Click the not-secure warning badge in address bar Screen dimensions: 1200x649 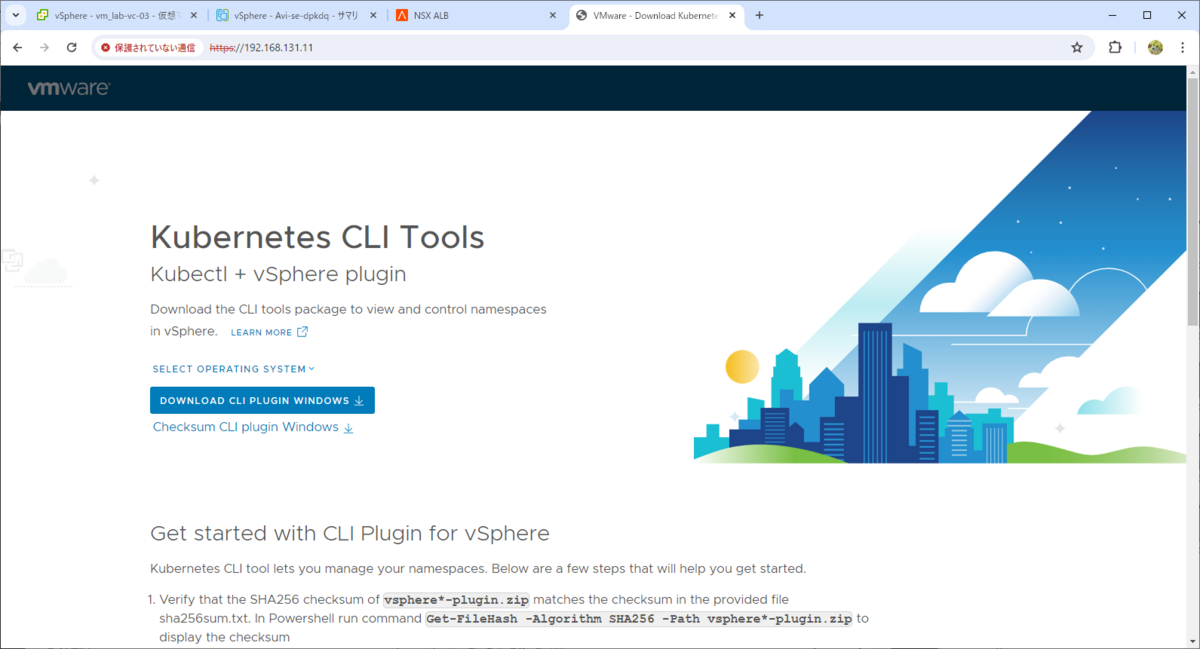click(148, 47)
